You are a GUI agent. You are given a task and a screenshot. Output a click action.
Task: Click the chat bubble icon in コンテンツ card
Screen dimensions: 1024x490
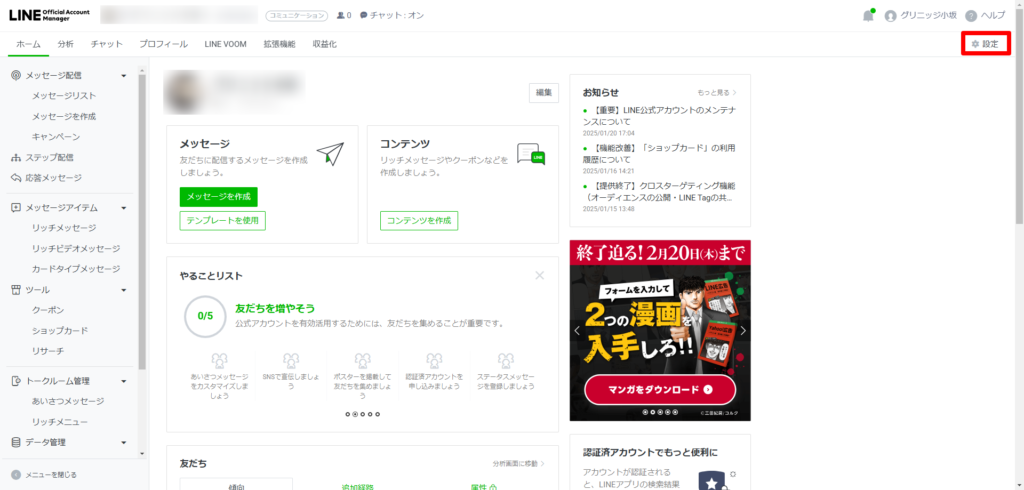tap(530, 154)
